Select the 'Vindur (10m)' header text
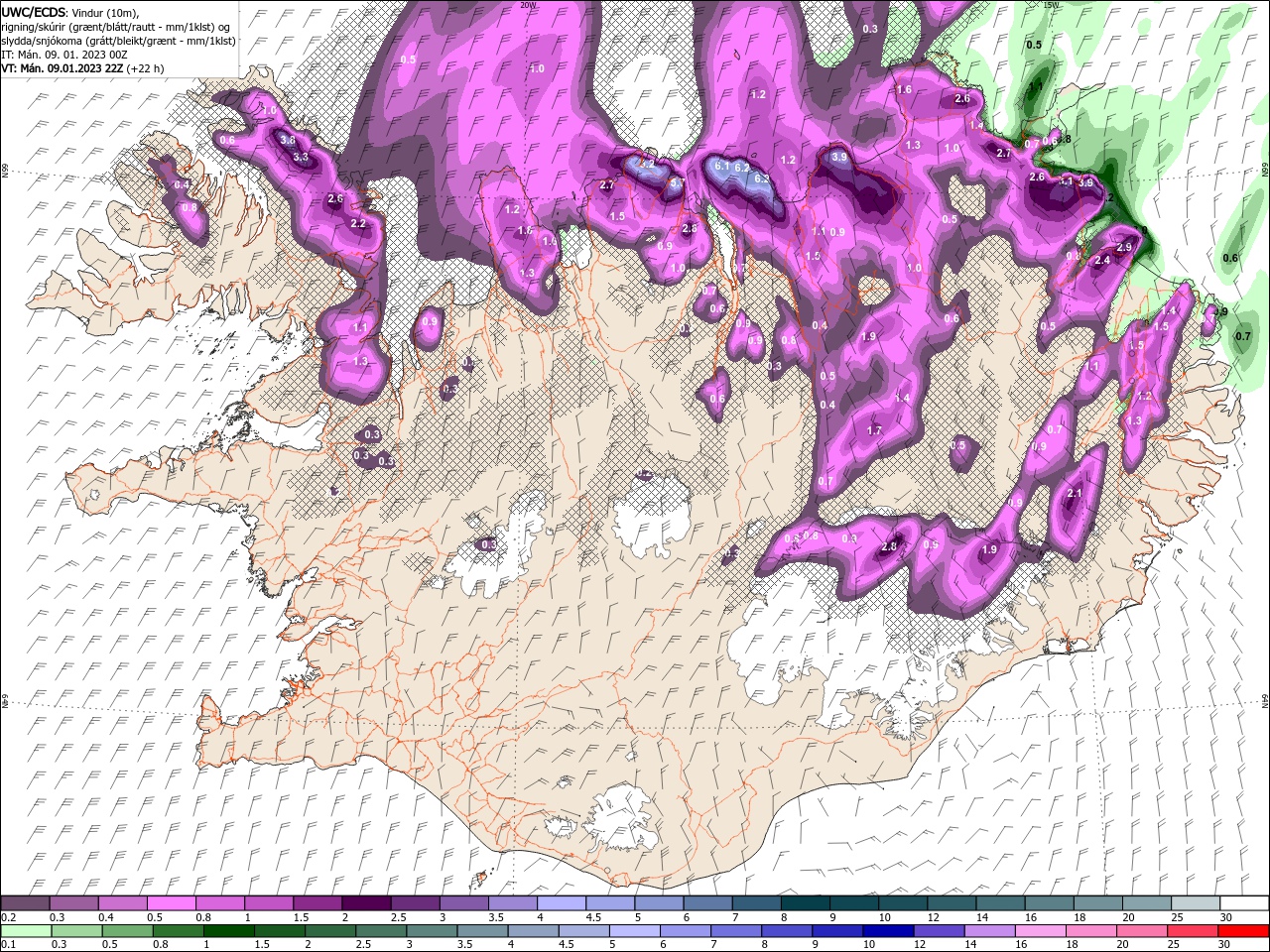Screen dimensions: 1270x952 point(106,12)
